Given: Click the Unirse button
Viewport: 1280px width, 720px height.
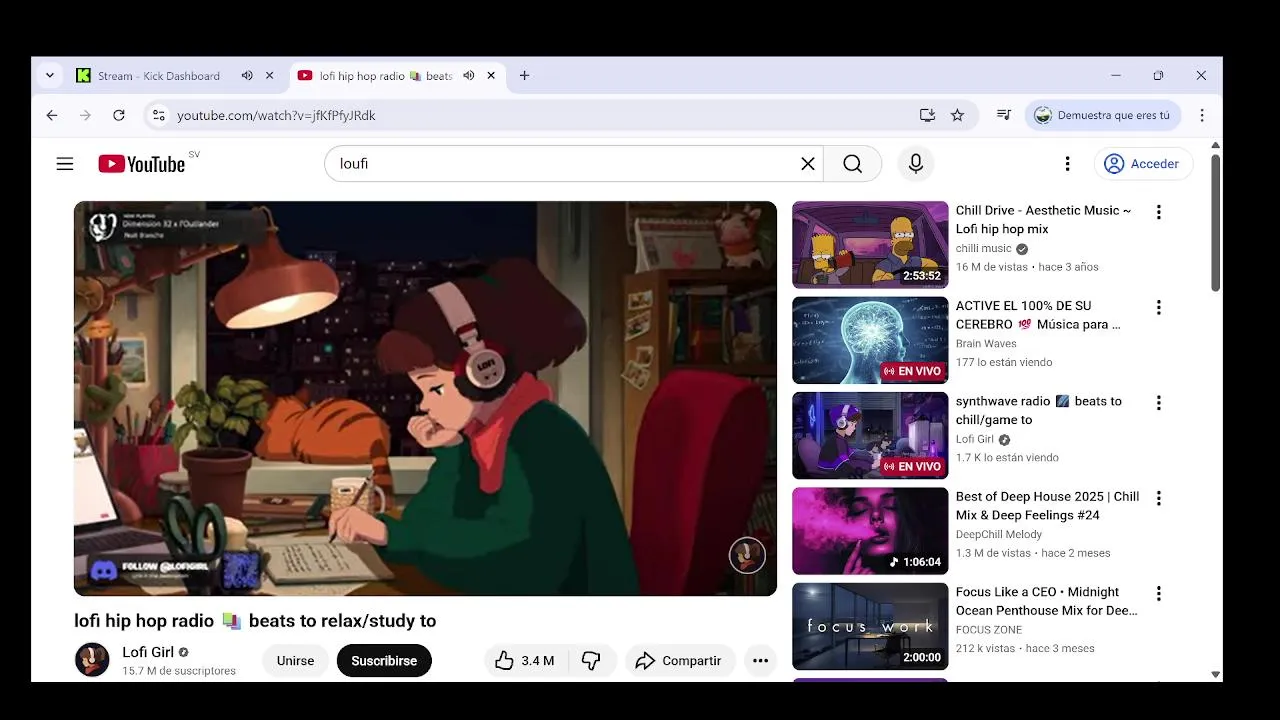Looking at the screenshot, I should tap(295, 661).
